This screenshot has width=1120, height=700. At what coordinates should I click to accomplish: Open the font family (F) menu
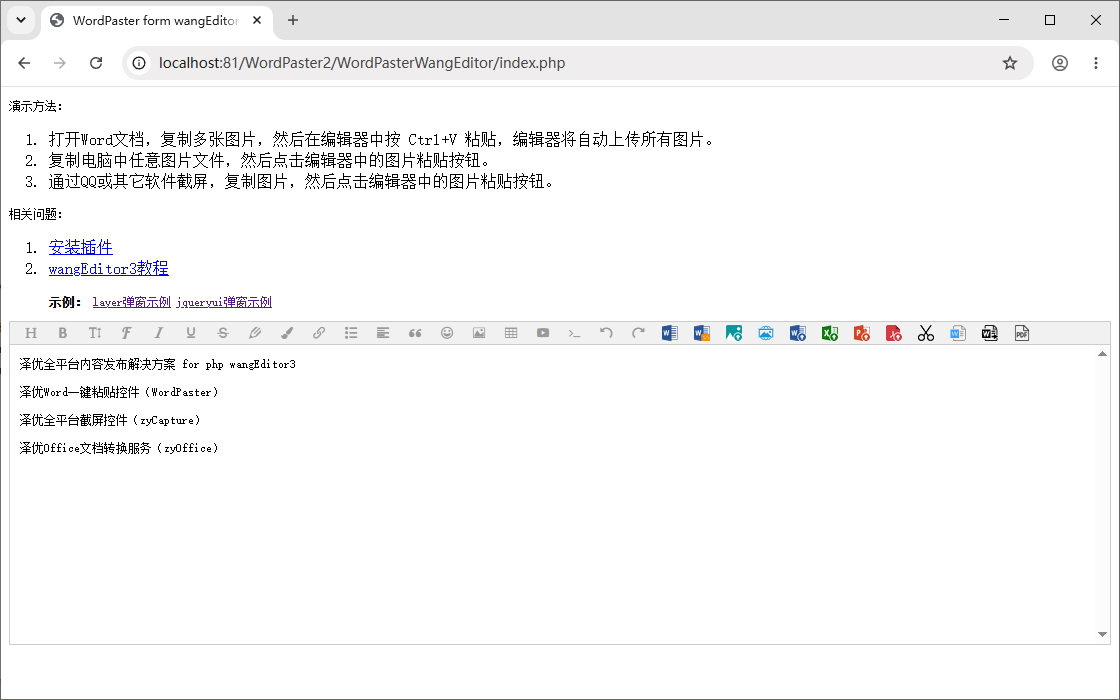(126, 333)
